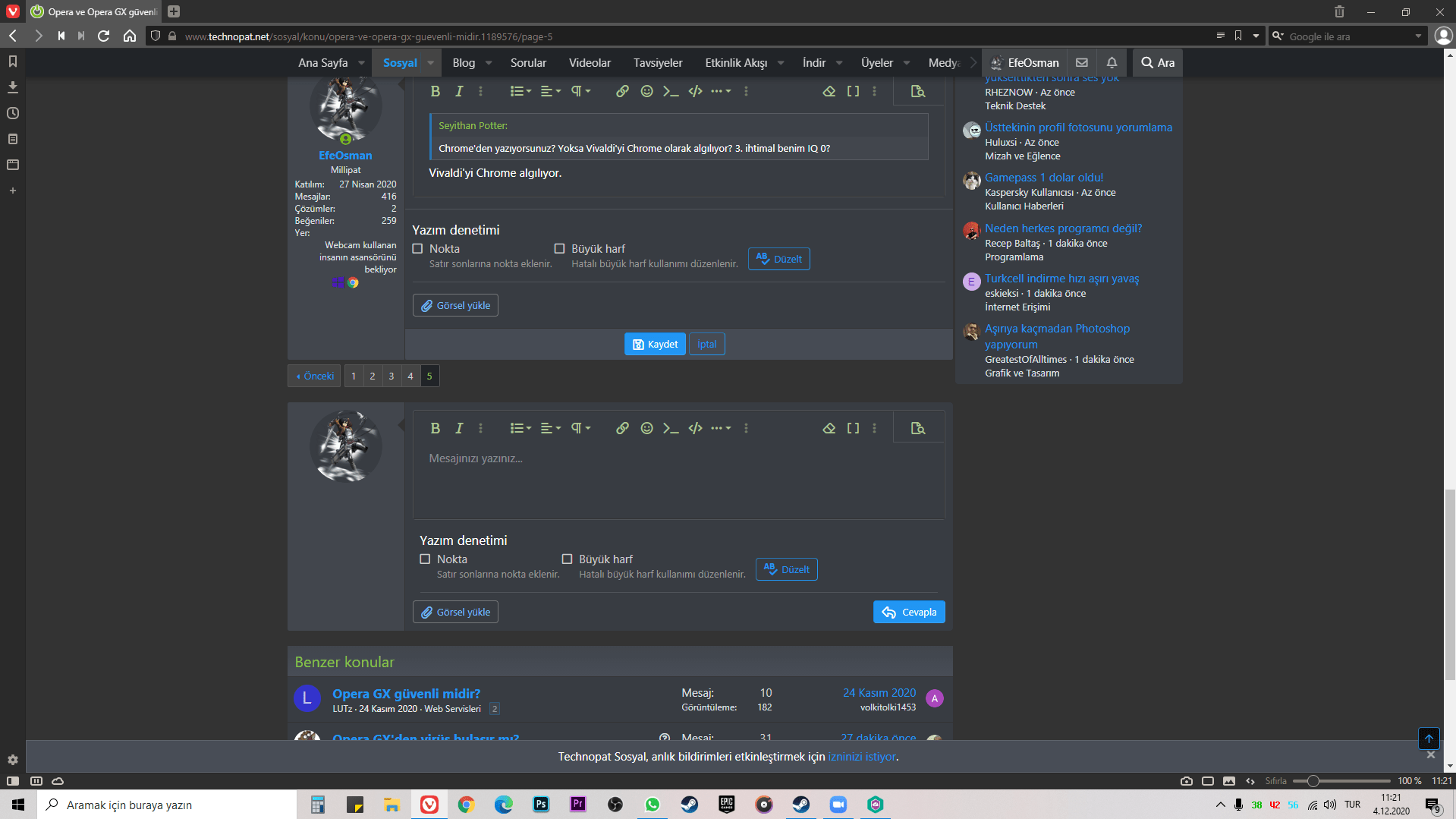
Task: Open the closed tabs trash can
Action: (1339, 11)
